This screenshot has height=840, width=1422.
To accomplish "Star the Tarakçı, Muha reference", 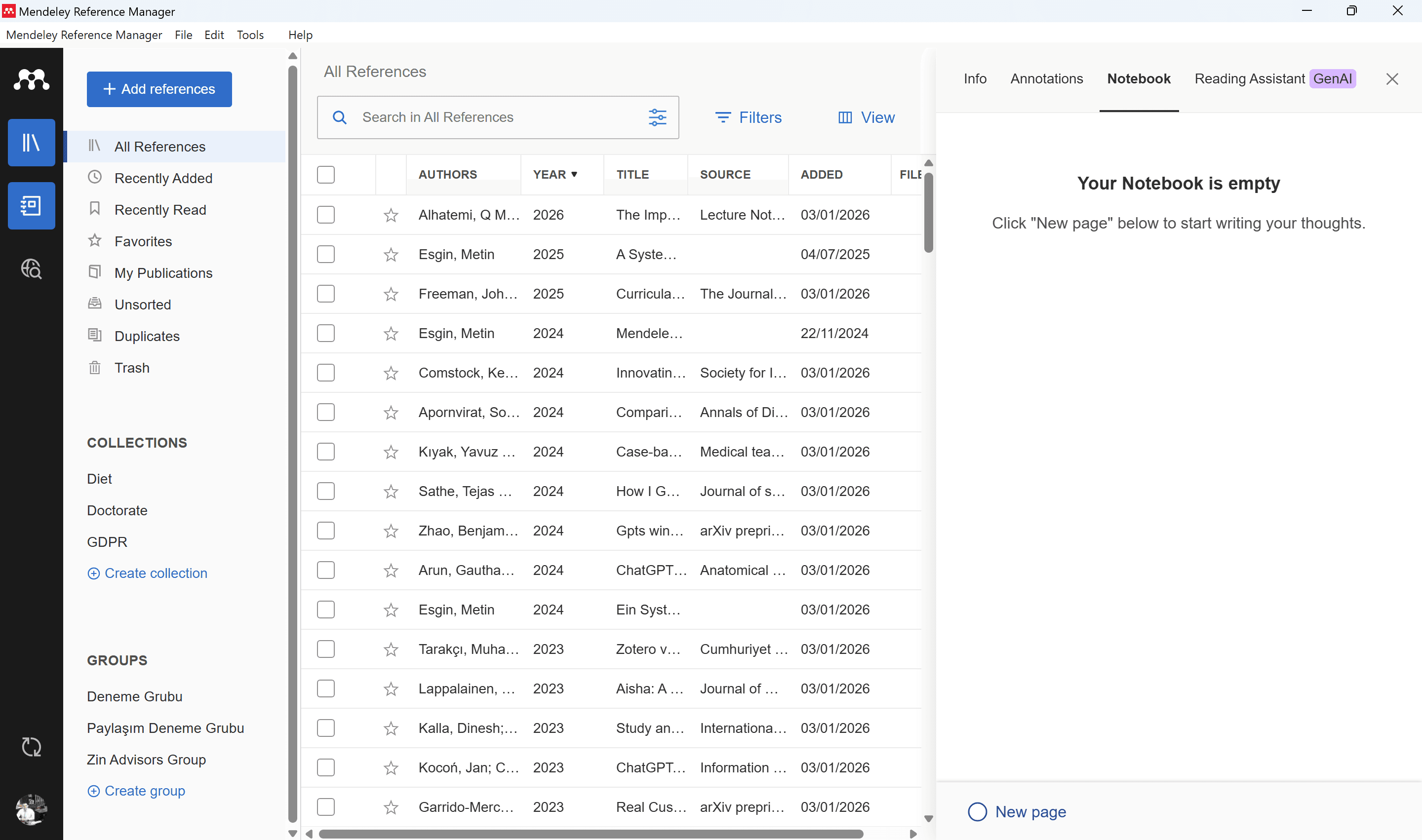I will pyautogui.click(x=391, y=649).
